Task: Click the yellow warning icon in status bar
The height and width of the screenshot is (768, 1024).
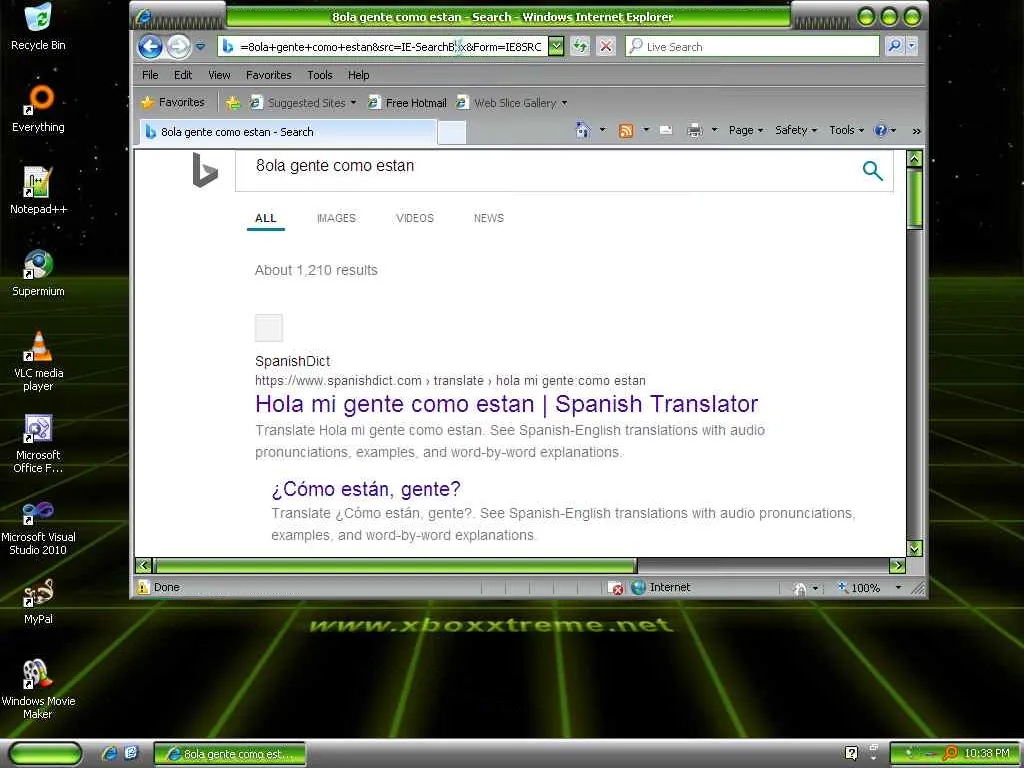Action: tap(143, 587)
